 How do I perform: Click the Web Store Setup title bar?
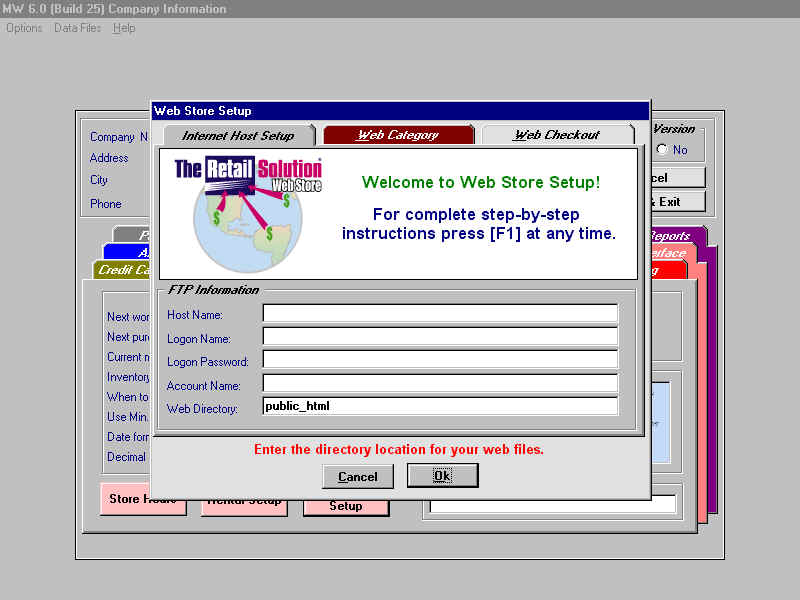click(x=401, y=111)
